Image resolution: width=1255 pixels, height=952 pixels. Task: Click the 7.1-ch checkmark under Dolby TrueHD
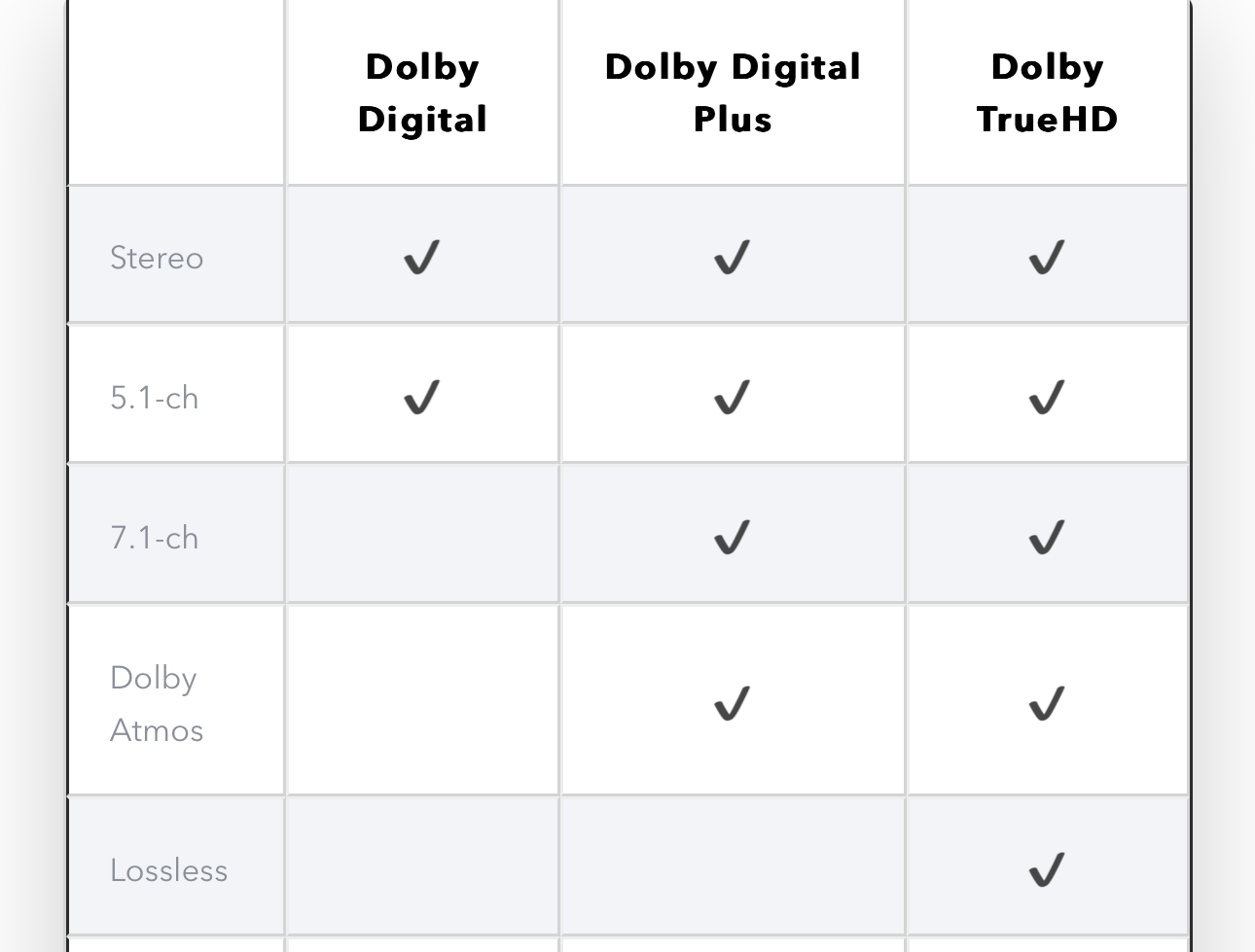pos(1047,537)
